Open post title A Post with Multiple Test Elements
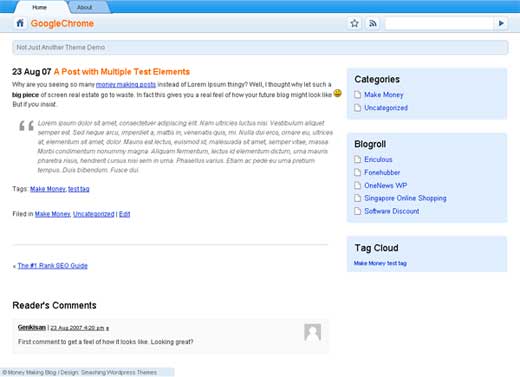Viewport: 520px width, 377px height. (122, 72)
